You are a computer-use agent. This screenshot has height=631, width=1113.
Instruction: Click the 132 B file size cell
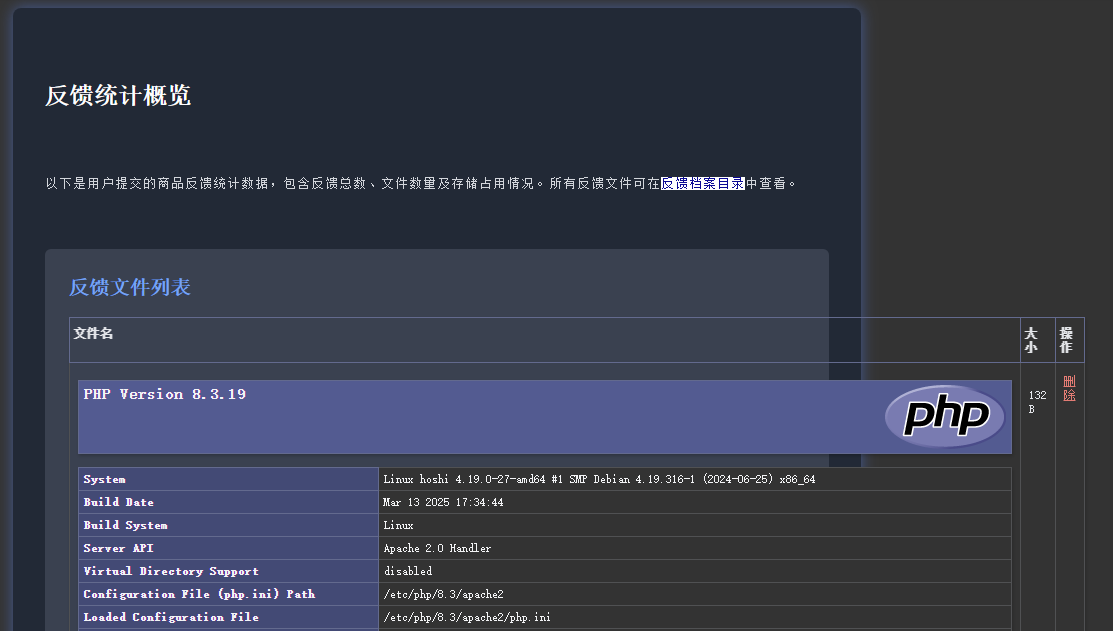point(1037,402)
